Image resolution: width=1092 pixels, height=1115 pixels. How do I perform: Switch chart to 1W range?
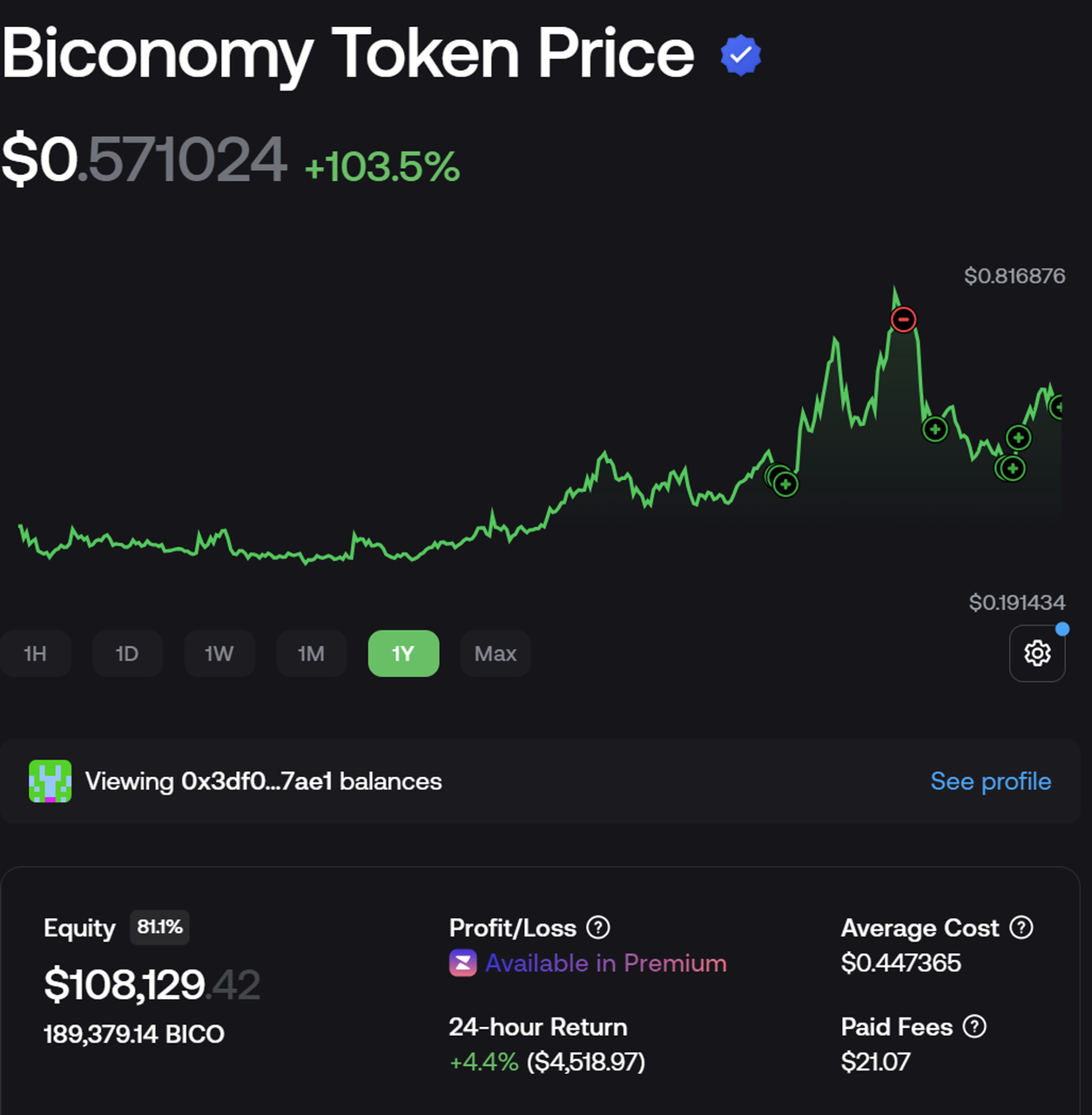(219, 653)
